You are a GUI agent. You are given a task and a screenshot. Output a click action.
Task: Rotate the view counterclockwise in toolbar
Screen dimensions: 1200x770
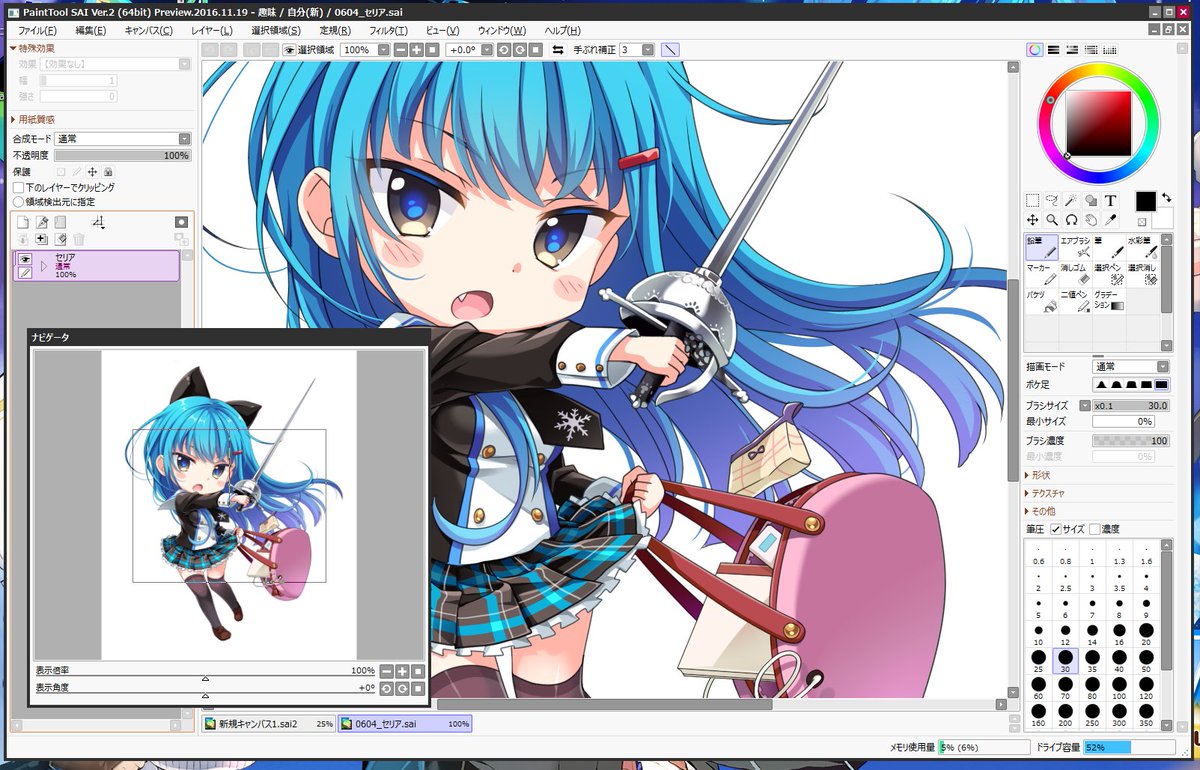click(x=504, y=49)
